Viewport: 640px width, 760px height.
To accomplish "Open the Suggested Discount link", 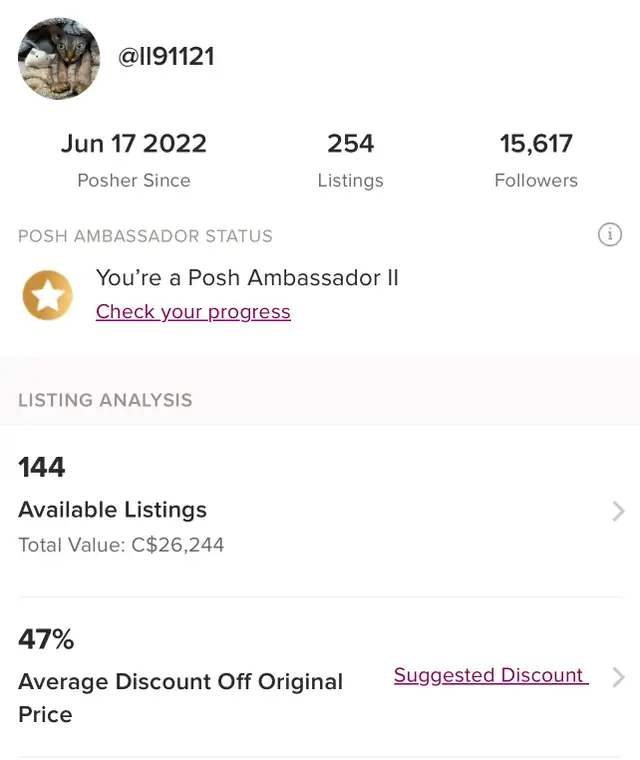I will 490,675.
